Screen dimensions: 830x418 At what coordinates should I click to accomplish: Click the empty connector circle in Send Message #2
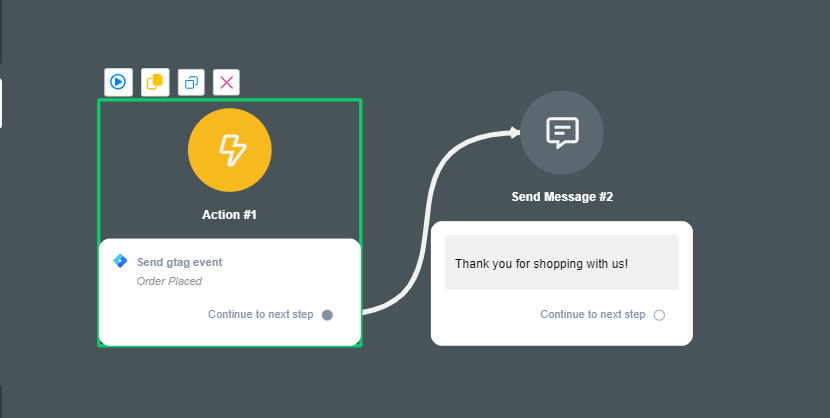tap(659, 315)
